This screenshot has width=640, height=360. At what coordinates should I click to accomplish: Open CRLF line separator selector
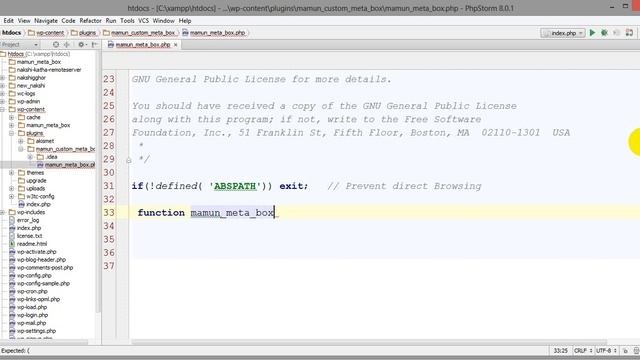(x=582, y=351)
